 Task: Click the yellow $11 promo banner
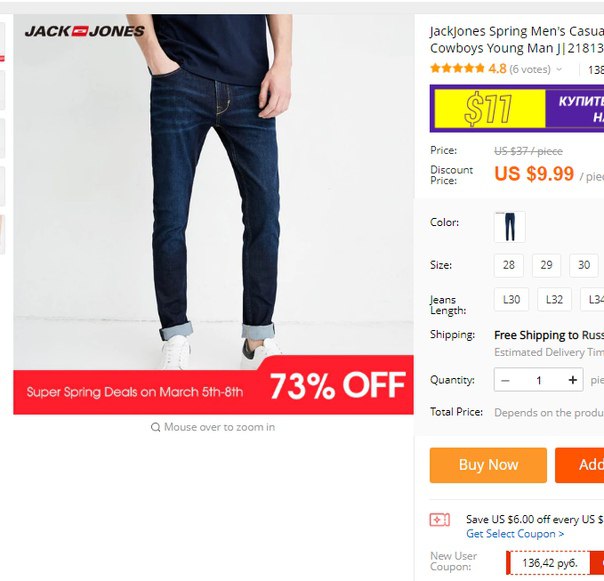coord(490,109)
